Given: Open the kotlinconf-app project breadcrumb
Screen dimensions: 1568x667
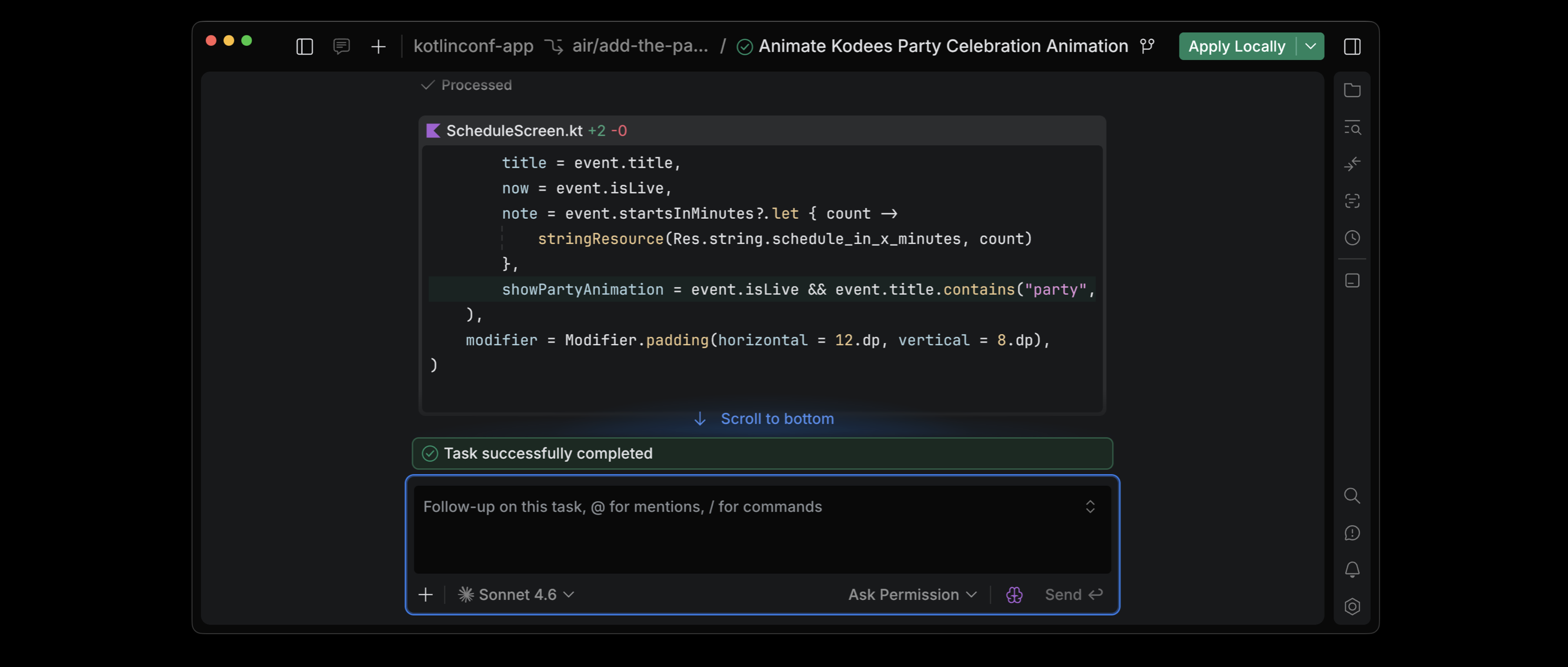Looking at the screenshot, I should tap(473, 46).
